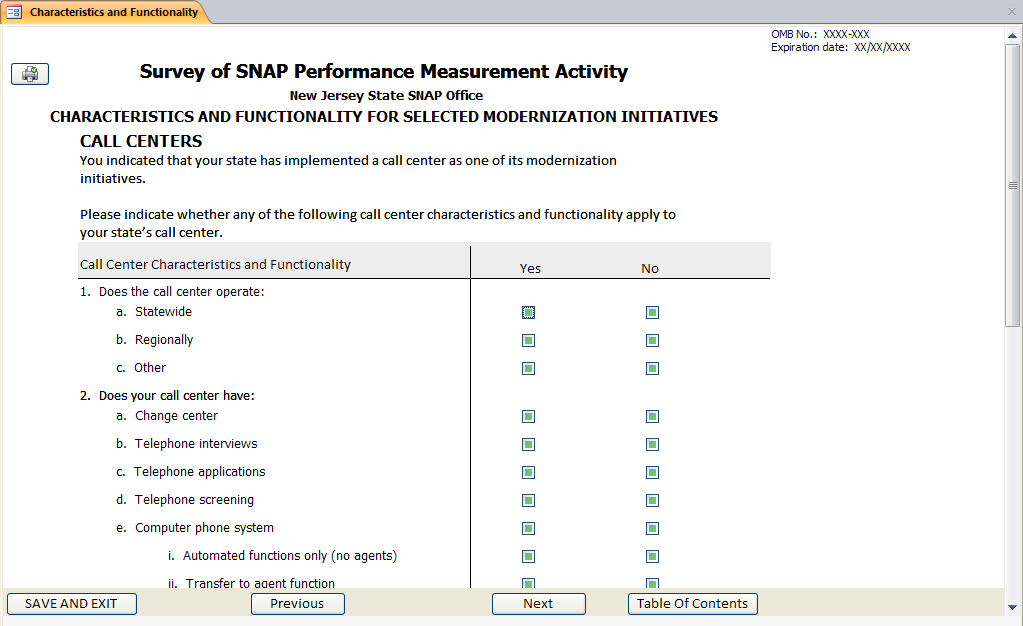Check No for Statewide operation
Viewport: 1023px width, 626px height.
coord(652,312)
